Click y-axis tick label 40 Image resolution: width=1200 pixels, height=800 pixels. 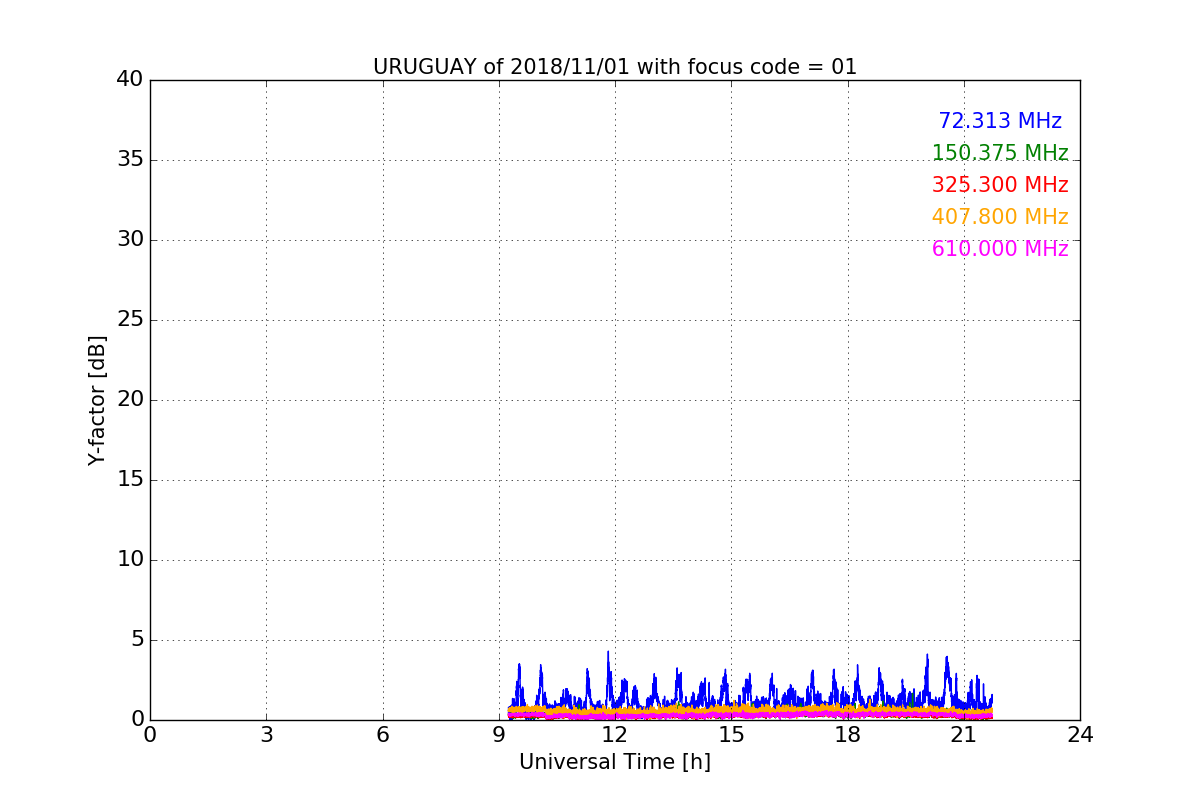point(130,79)
